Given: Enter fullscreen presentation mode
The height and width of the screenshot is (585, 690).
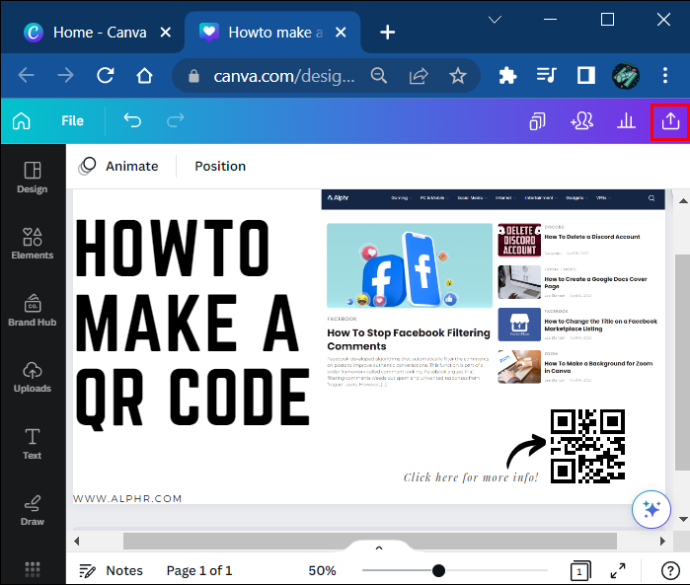Looking at the screenshot, I should tap(618, 571).
